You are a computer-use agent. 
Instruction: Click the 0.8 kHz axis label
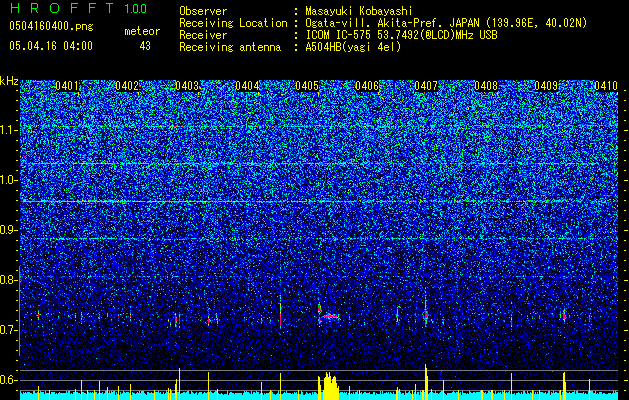coord(8,280)
